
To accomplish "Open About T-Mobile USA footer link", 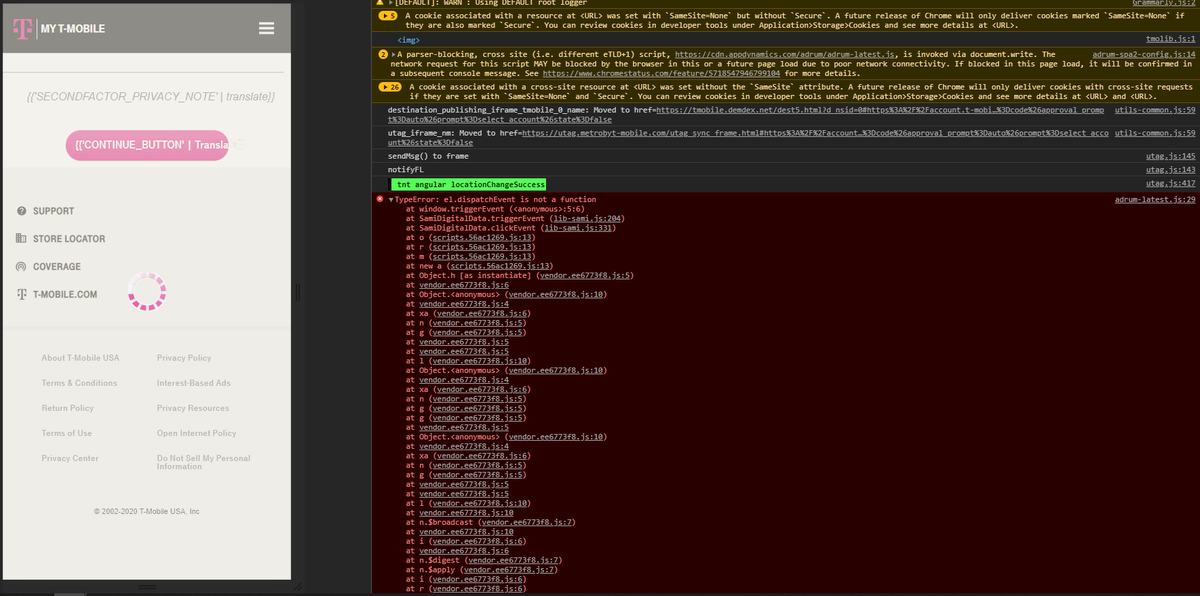I will click(80, 358).
